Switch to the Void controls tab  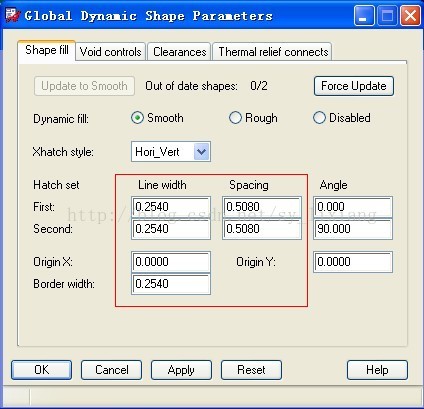[x=111, y=52]
